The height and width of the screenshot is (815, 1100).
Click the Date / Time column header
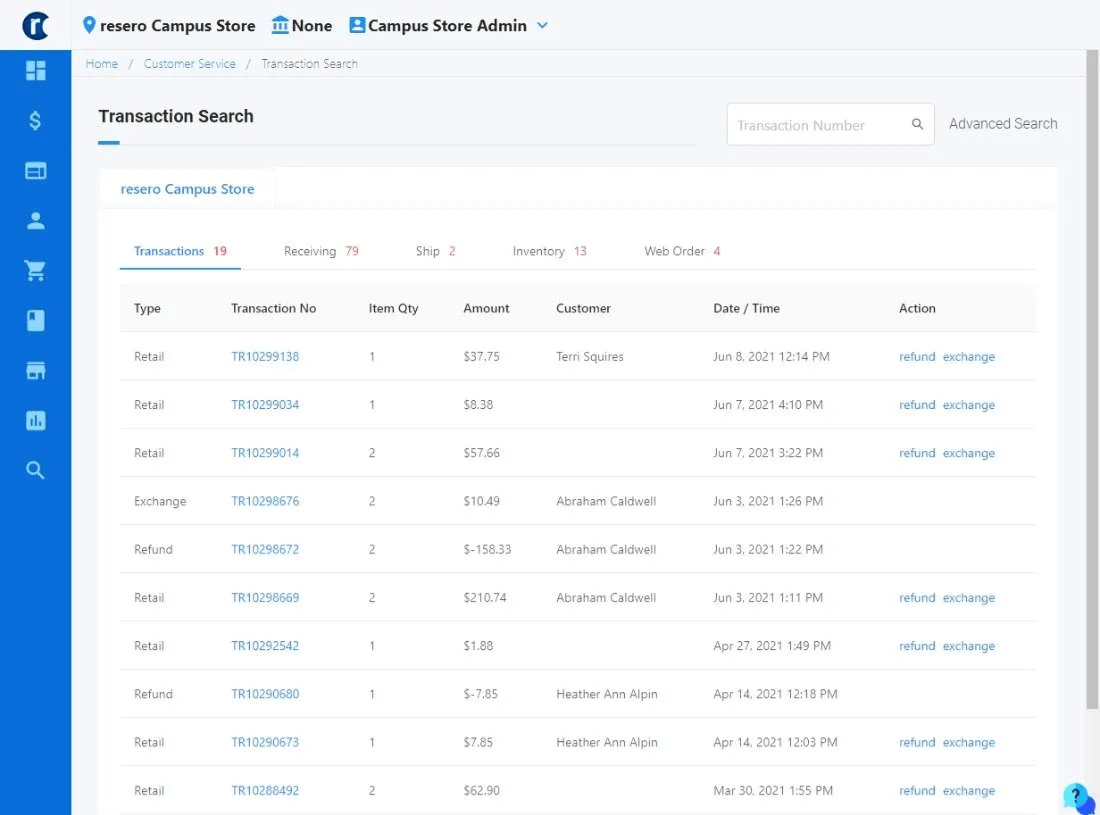click(x=746, y=308)
